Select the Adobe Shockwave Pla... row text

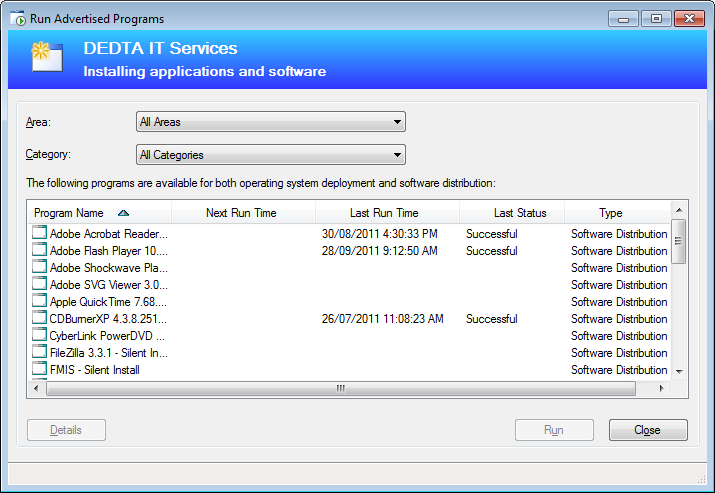(x=109, y=268)
